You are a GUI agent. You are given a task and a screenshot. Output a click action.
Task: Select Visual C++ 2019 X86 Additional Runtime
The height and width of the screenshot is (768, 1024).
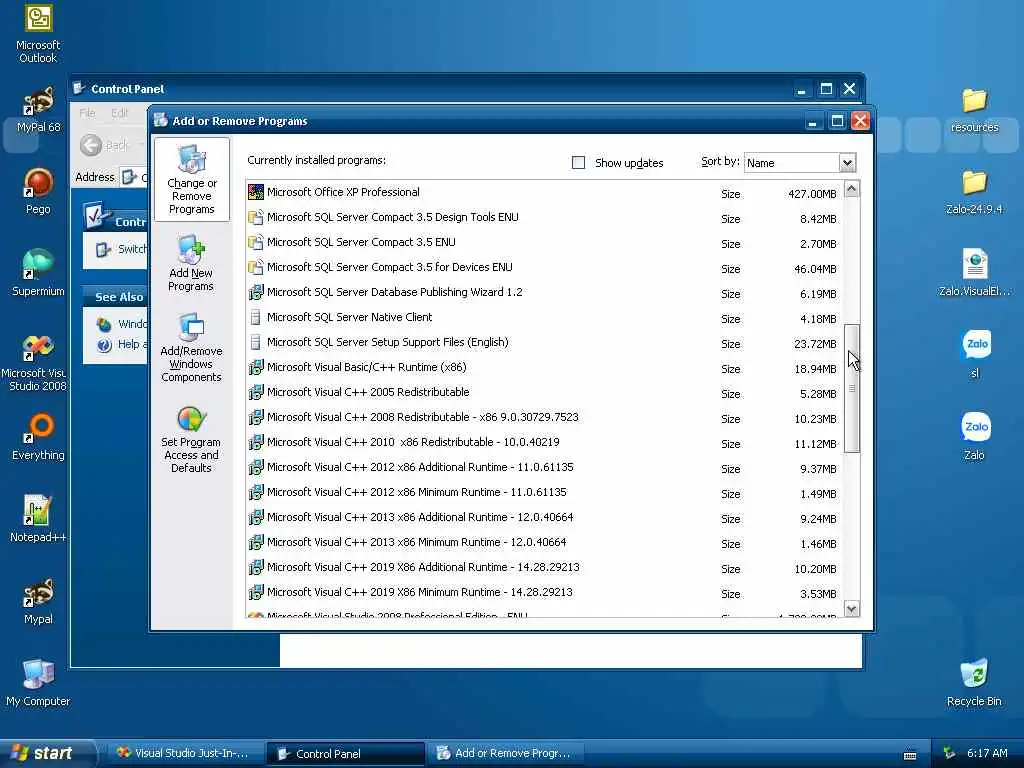(545, 568)
